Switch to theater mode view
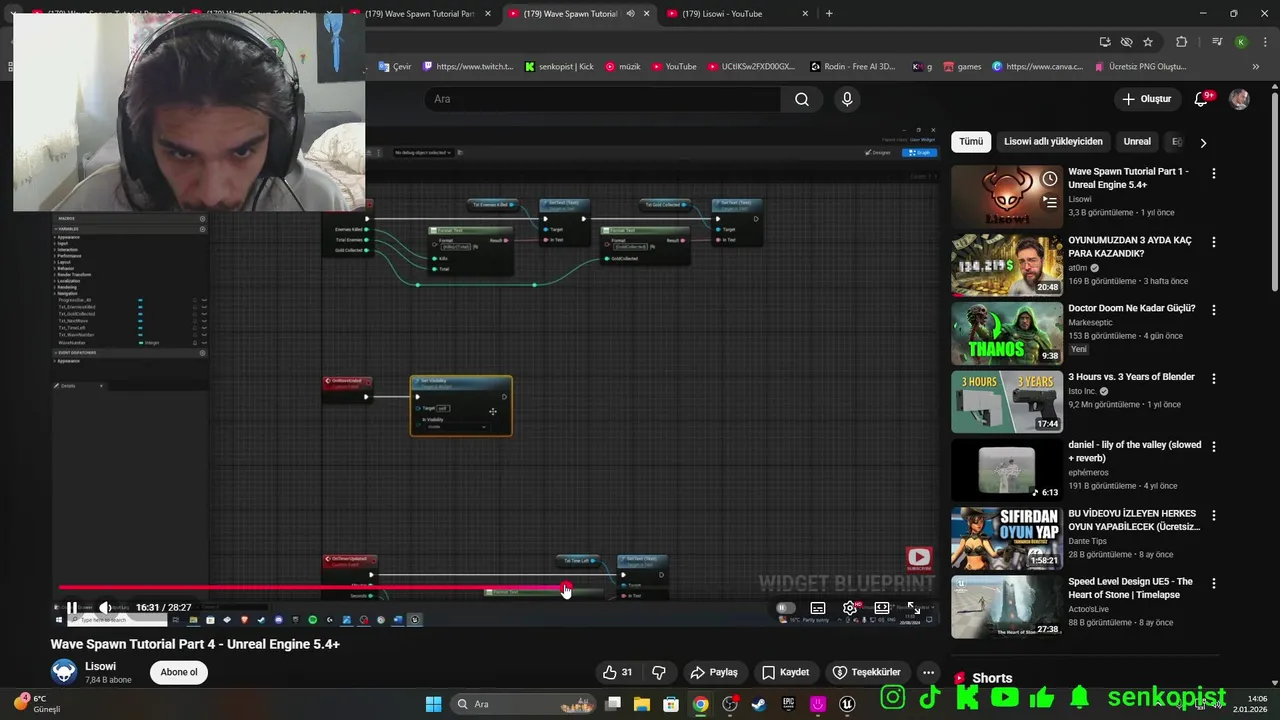This screenshot has width=1280, height=720. coord(882,608)
